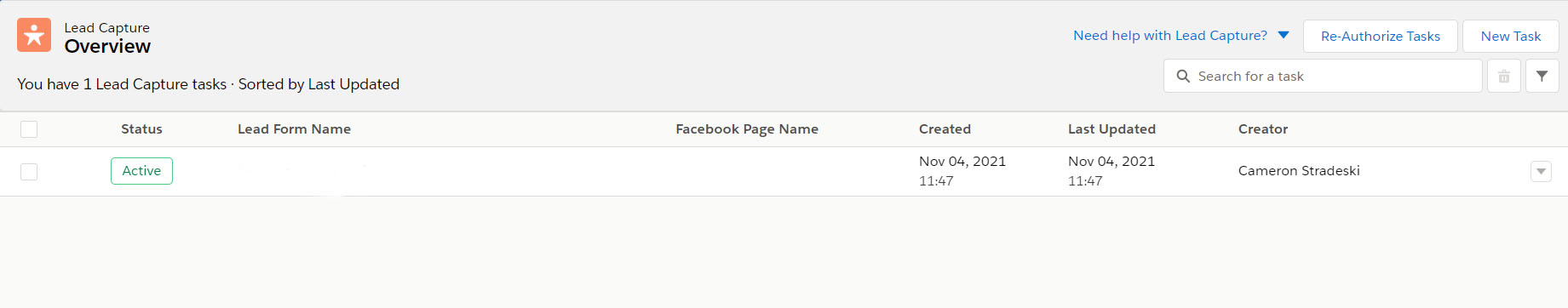Screen dimensions: 1568x308
Task: Click the Active status badge
Action: 141,171
